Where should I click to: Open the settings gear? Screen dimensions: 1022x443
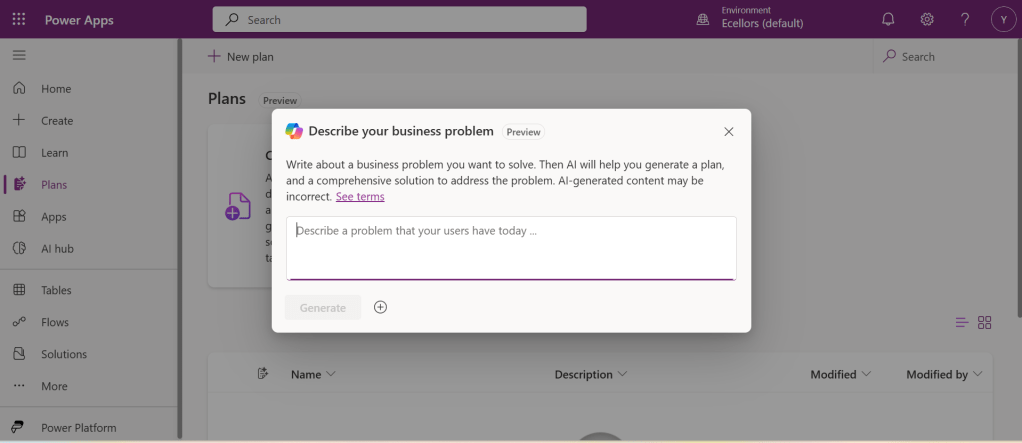(927, 20)
